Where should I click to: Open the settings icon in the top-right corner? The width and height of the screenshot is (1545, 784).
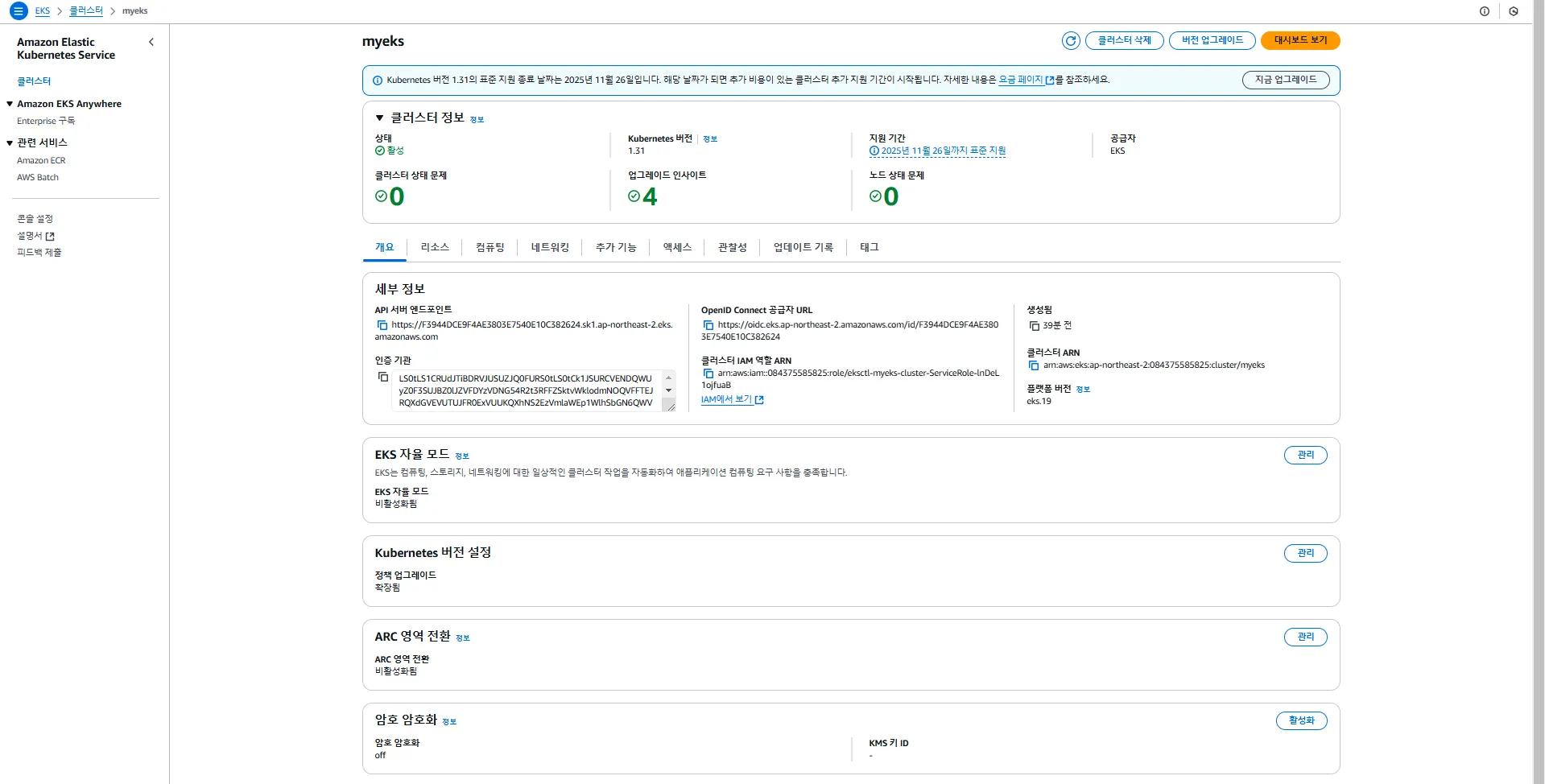1514,11
